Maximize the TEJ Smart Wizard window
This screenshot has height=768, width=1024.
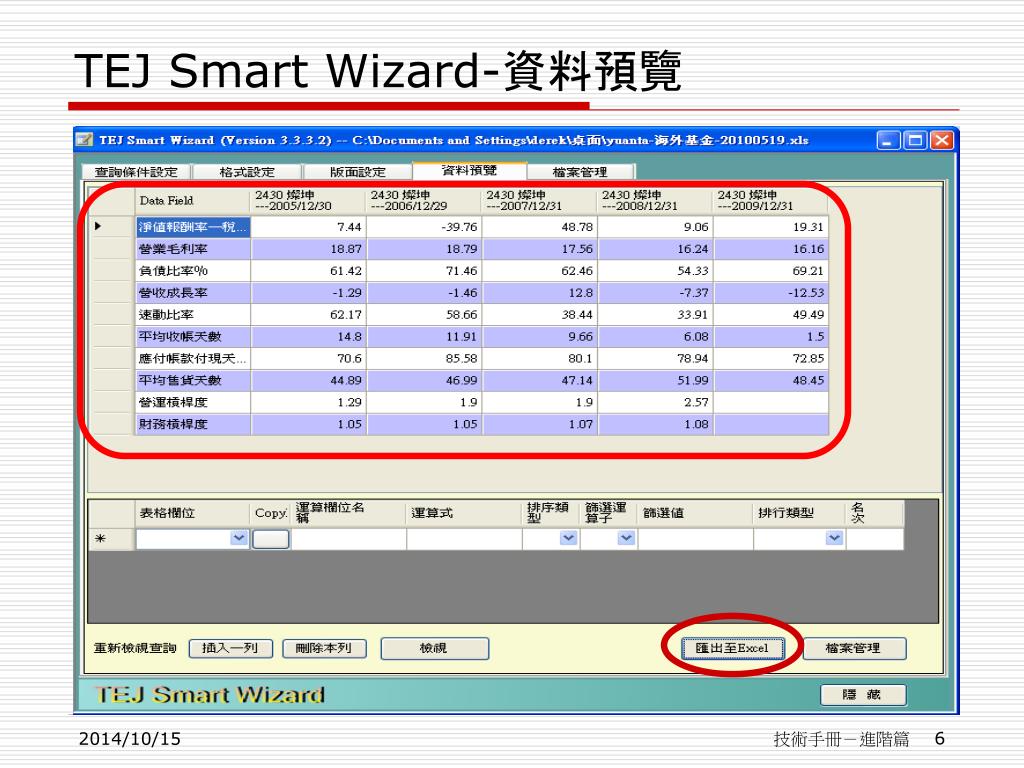[x=915, y=140]
